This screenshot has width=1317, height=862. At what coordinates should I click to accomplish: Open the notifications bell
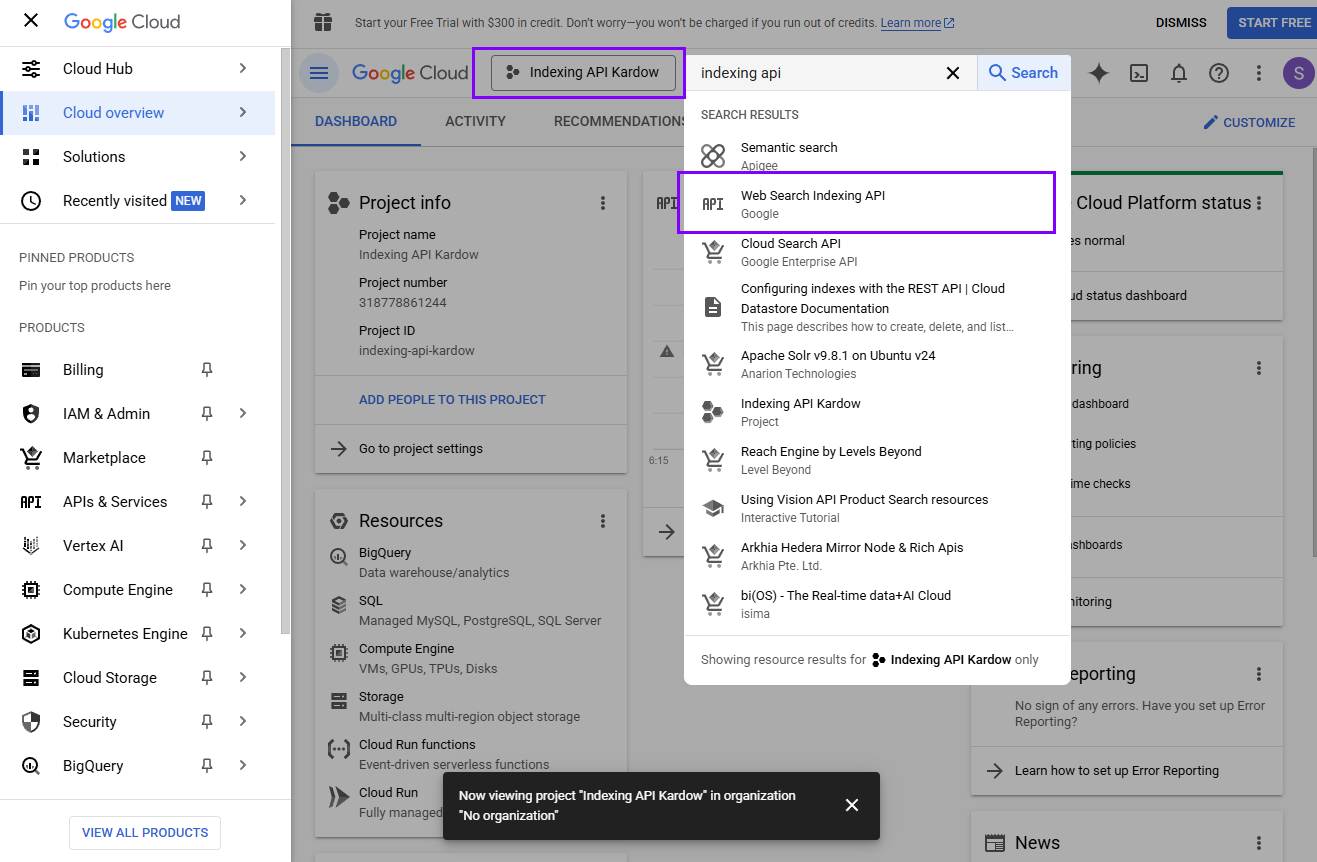(1178, 72)
